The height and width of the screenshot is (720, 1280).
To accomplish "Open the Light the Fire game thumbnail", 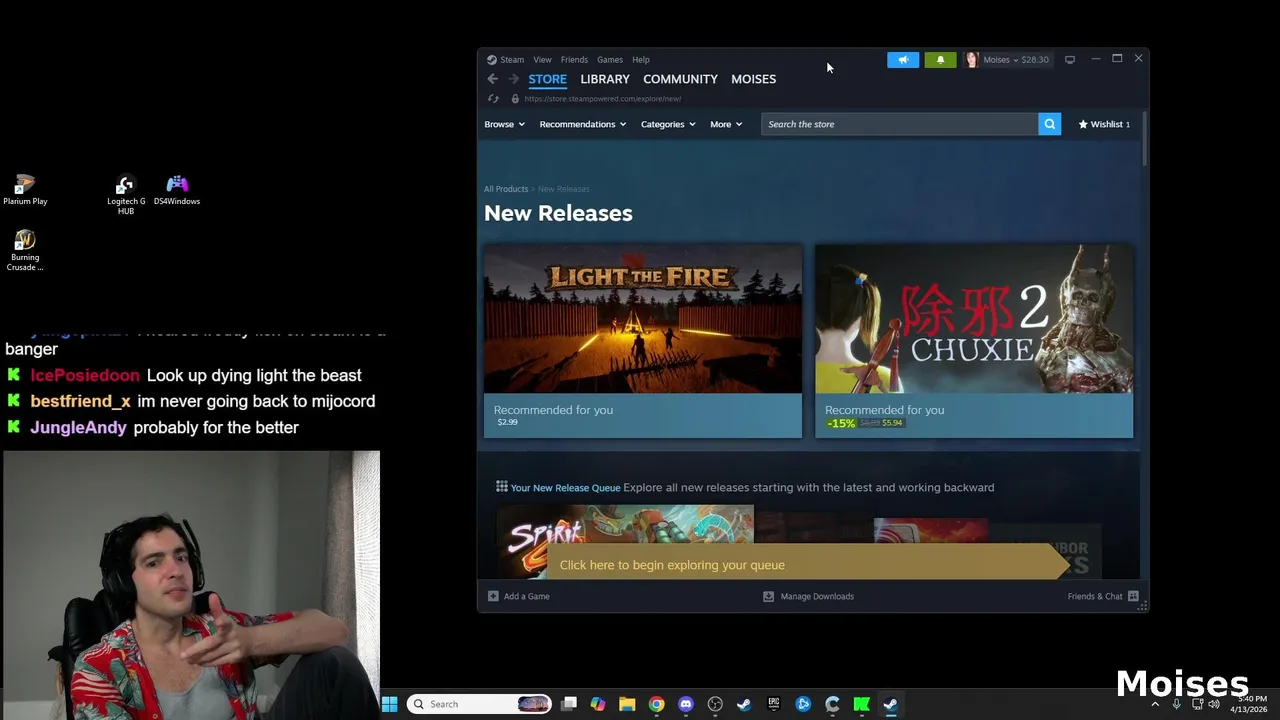I will coord(643,319).
